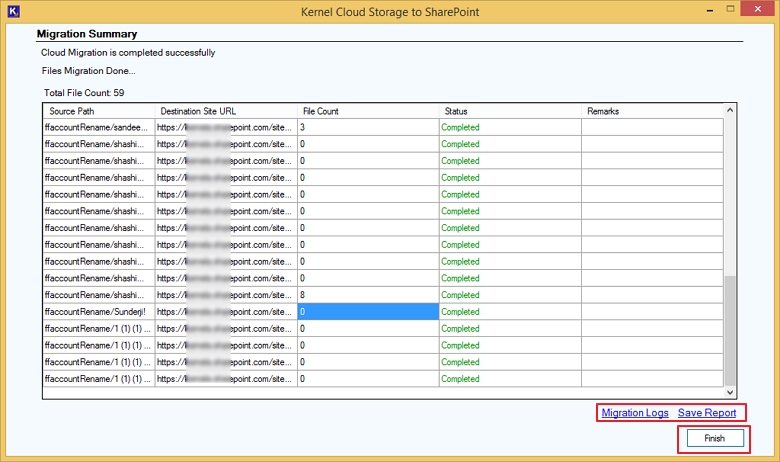Click destination URL in the sandee row
Viewport: 780px width, 462px height.
tap(226, 127)
